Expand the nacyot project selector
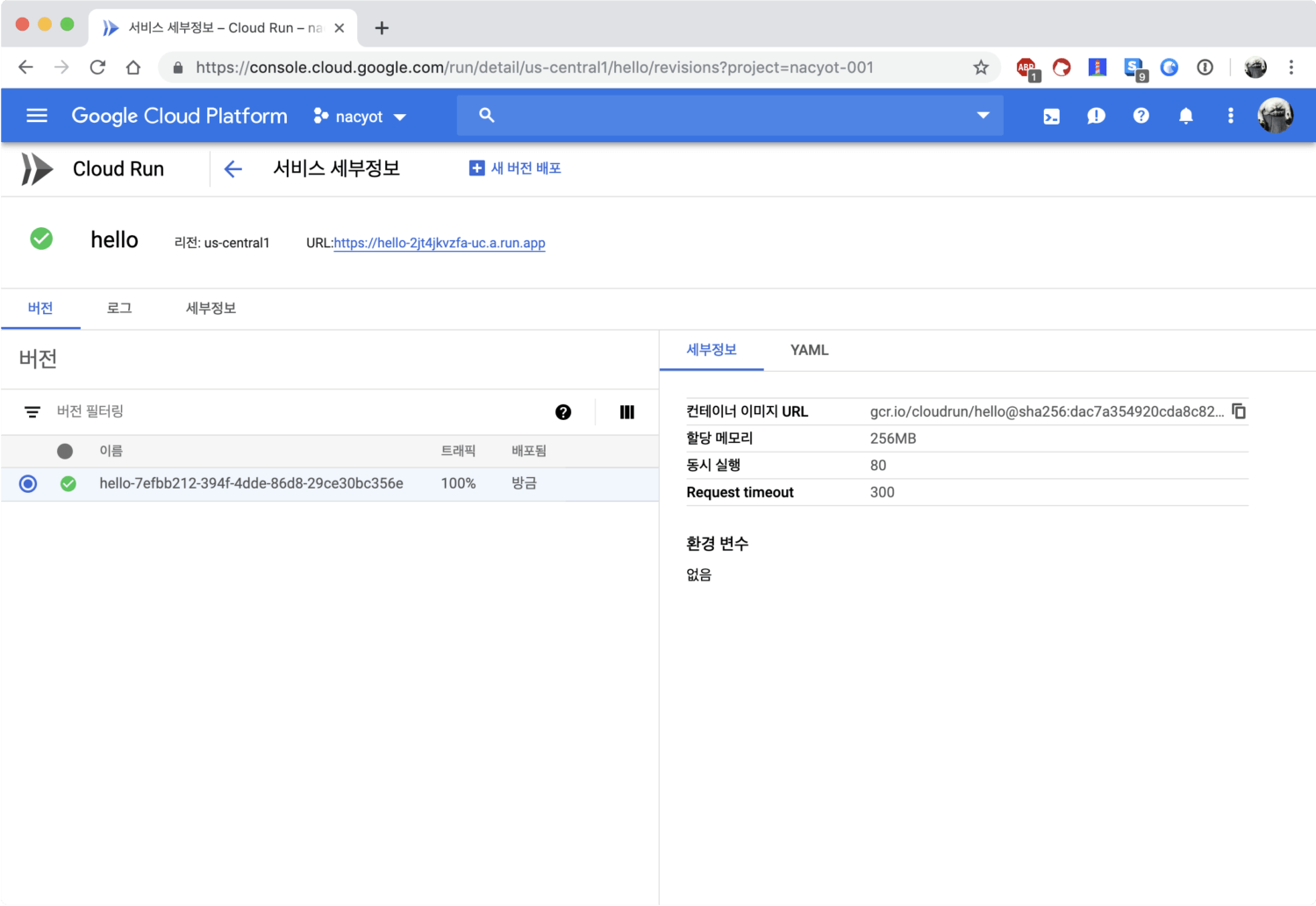This screenshot has height=906, width=1316. pos(361,117)
